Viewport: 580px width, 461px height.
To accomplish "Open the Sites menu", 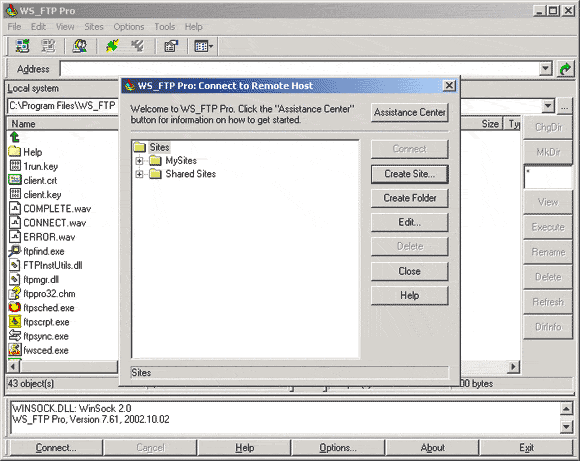I will pyautogui.click(x=94, y=27).
